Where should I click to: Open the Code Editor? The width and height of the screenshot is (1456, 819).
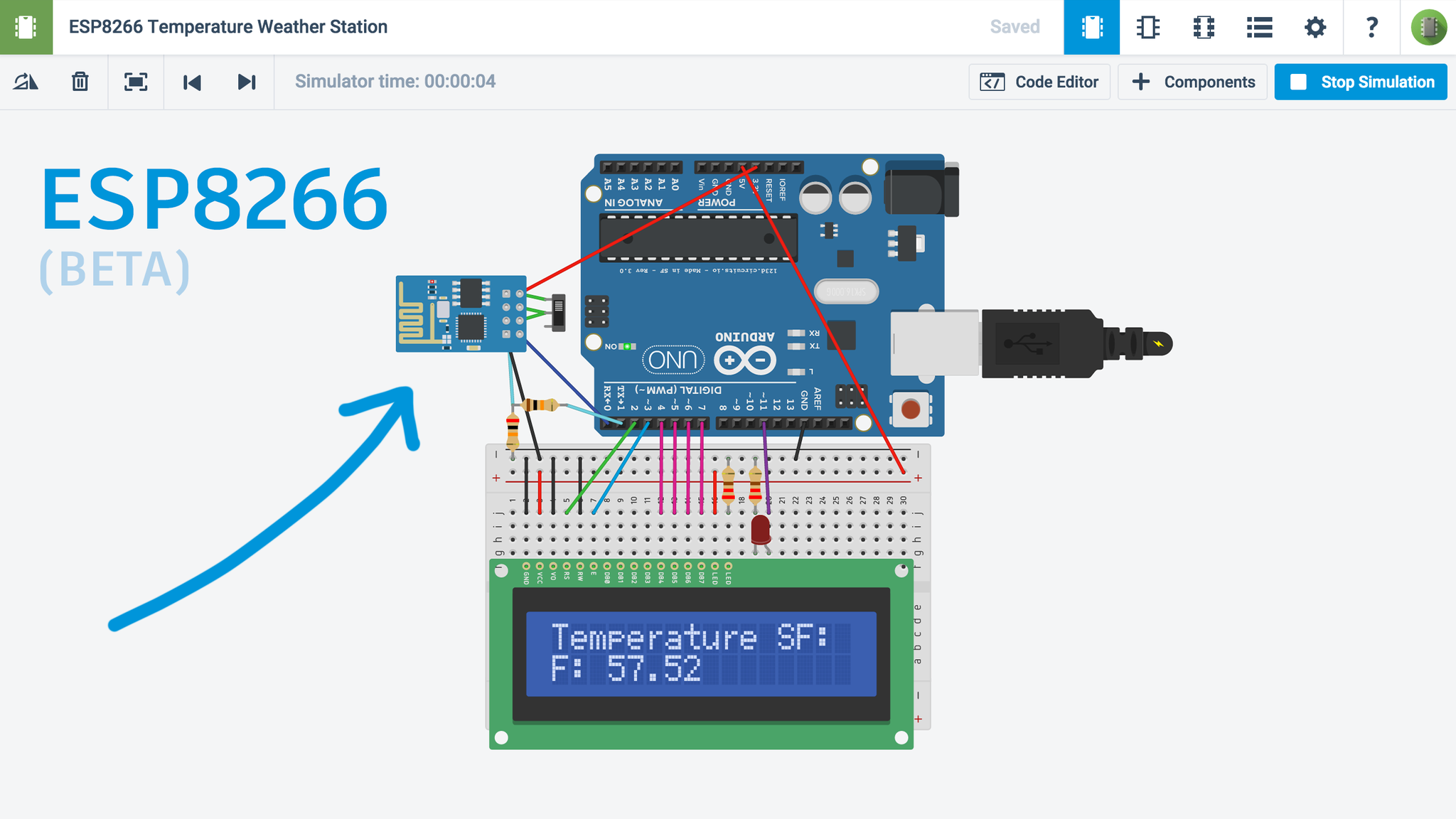(x=1039, y=82)
